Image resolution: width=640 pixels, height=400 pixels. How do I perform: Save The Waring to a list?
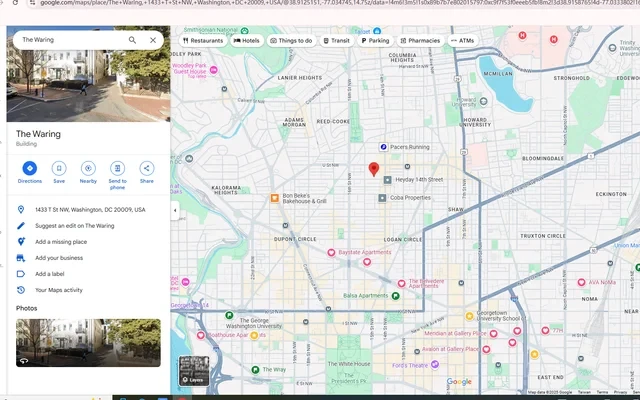point(59,172)
